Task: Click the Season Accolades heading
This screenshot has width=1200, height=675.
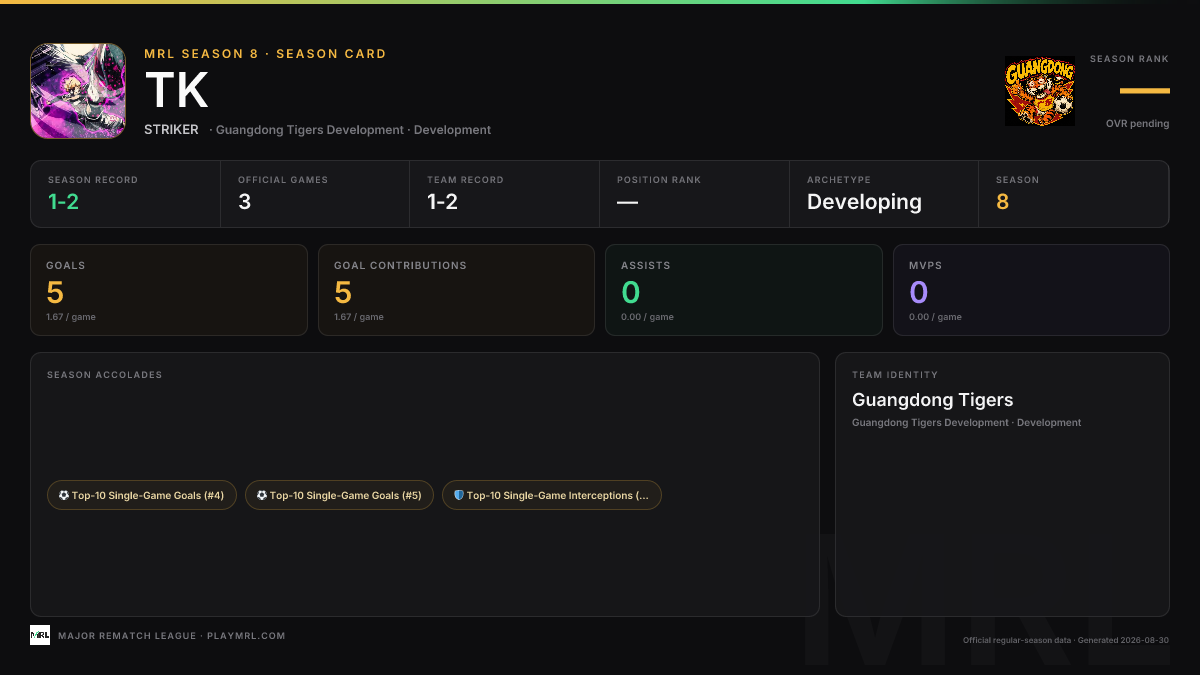Action: [x=104, y=375]
